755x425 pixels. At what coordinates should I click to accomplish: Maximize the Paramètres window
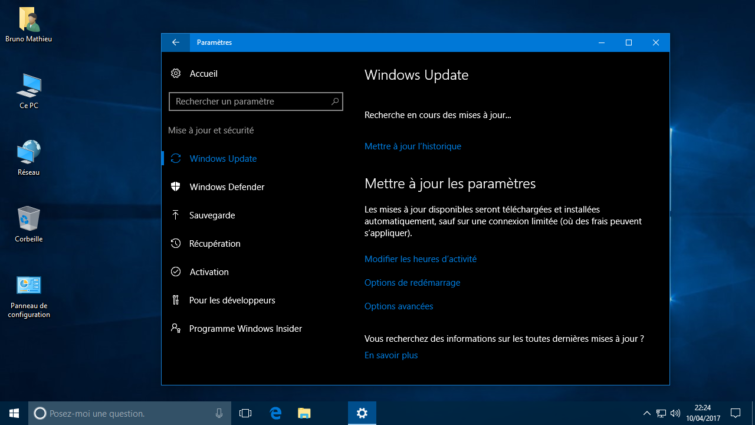(628, 42)
